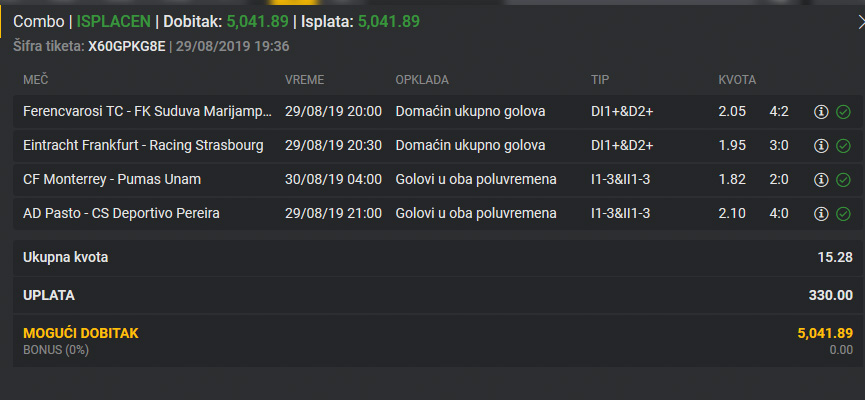Click the VREME column header
The image size is (865, 400).
click(x=305, y=80)
